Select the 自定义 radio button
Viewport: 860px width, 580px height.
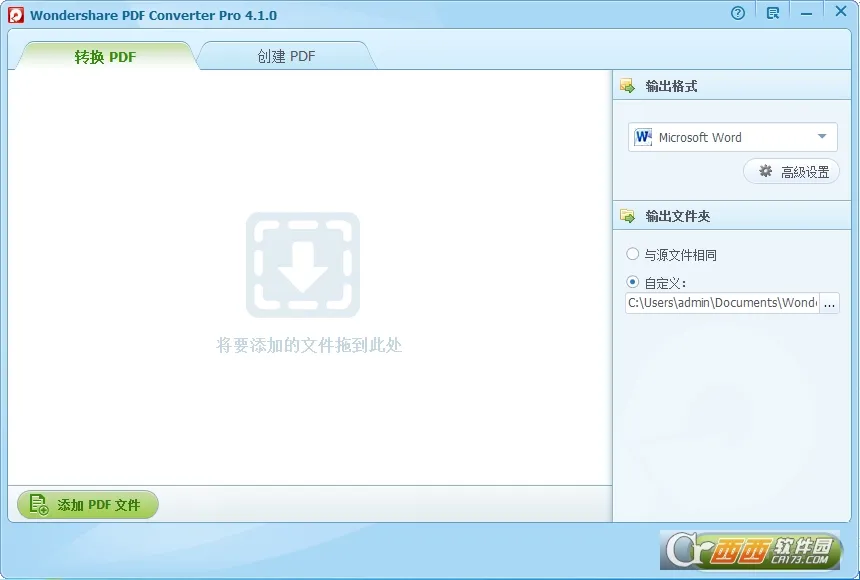[632, 282]
